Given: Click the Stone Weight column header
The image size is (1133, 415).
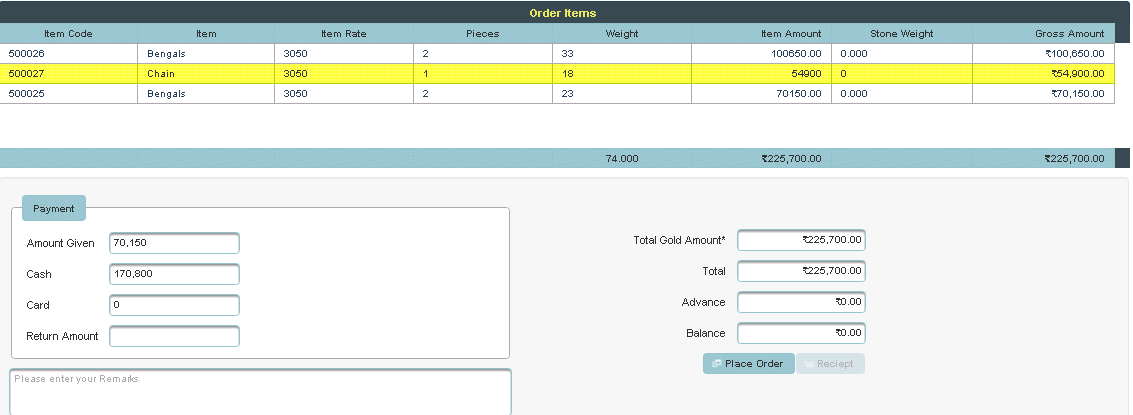Looking at the screenshot, I should 901,34.
